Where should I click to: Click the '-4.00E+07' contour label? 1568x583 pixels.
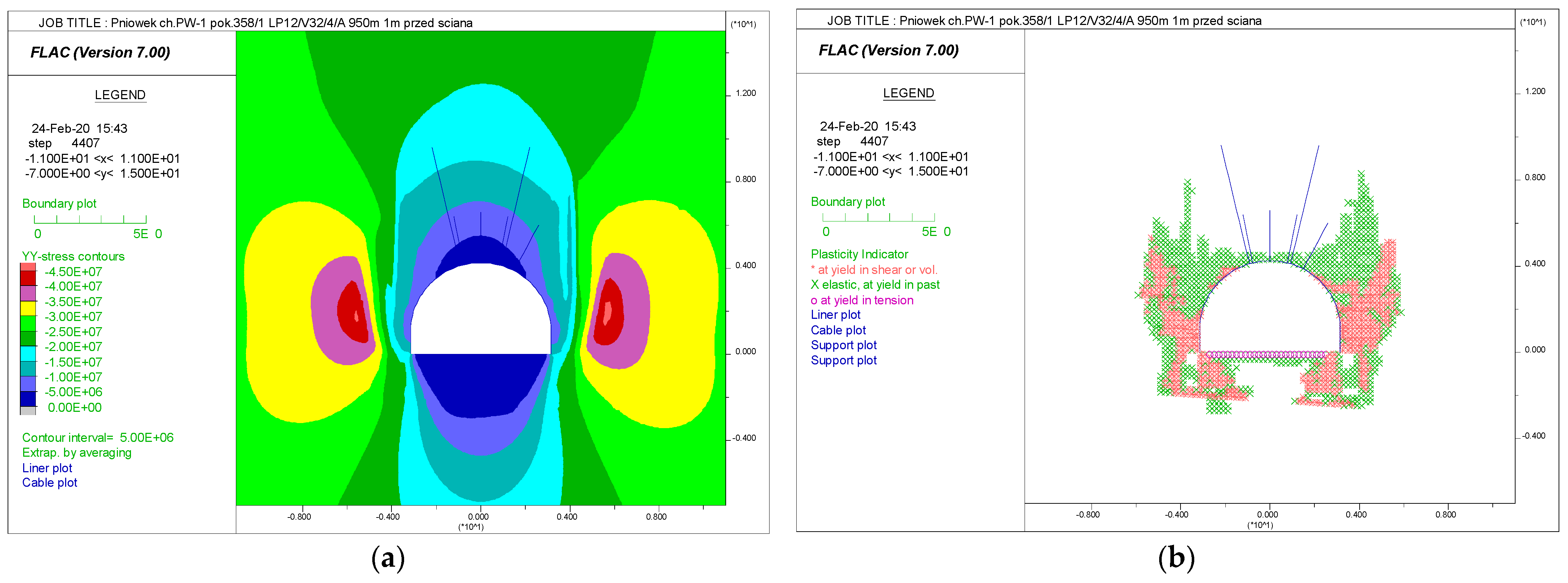click(74, 287)
